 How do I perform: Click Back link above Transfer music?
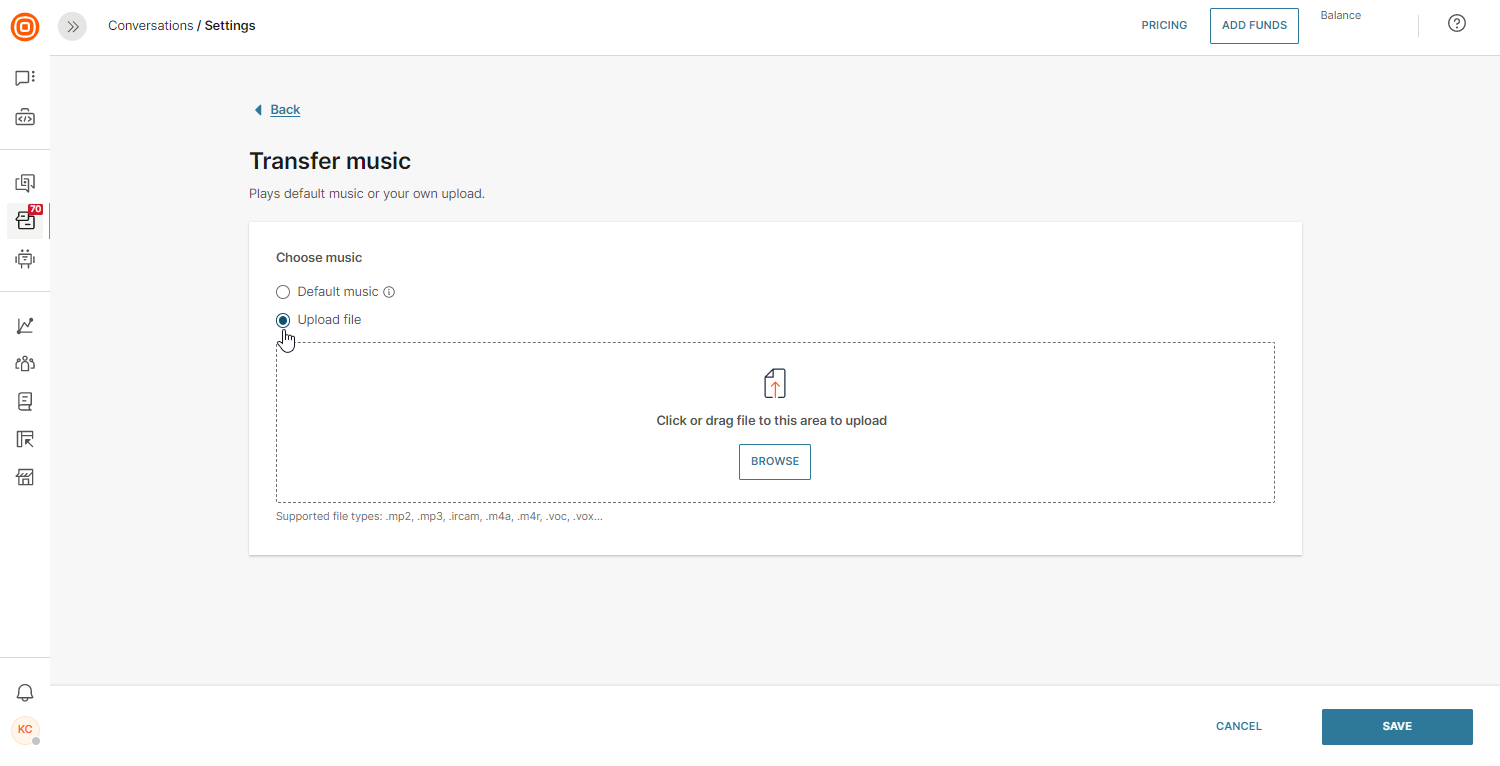point(285,110)
